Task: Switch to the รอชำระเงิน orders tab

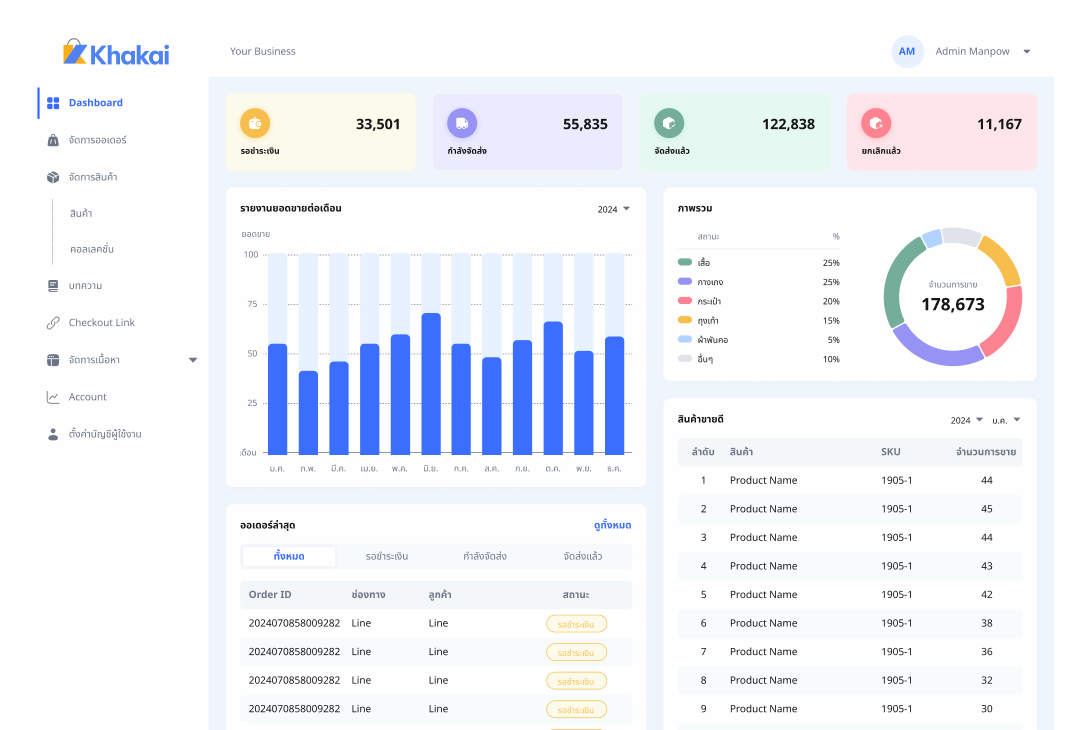Action: [x=387, y=556]
